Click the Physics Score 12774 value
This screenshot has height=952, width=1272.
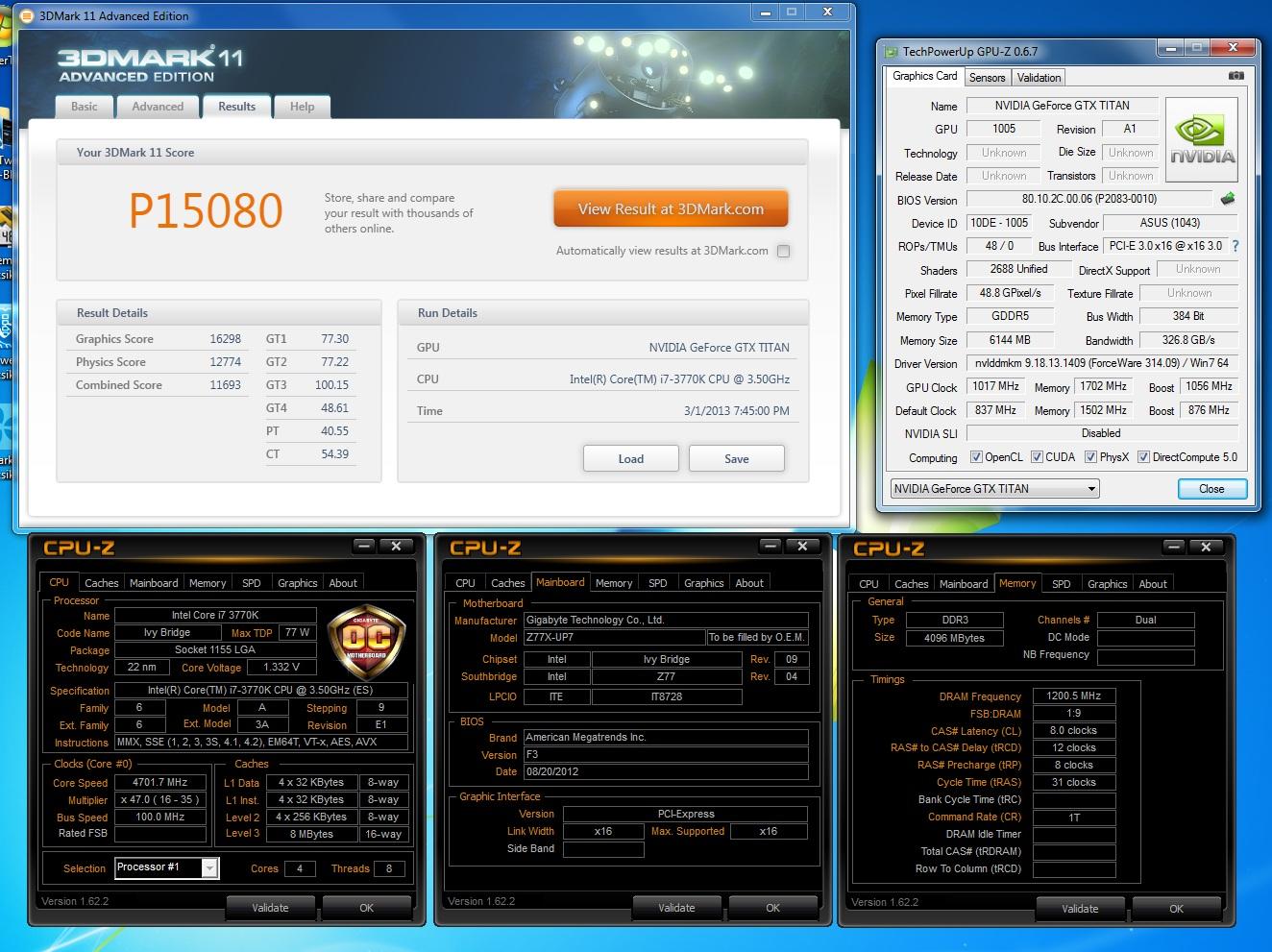pos(226,362)
